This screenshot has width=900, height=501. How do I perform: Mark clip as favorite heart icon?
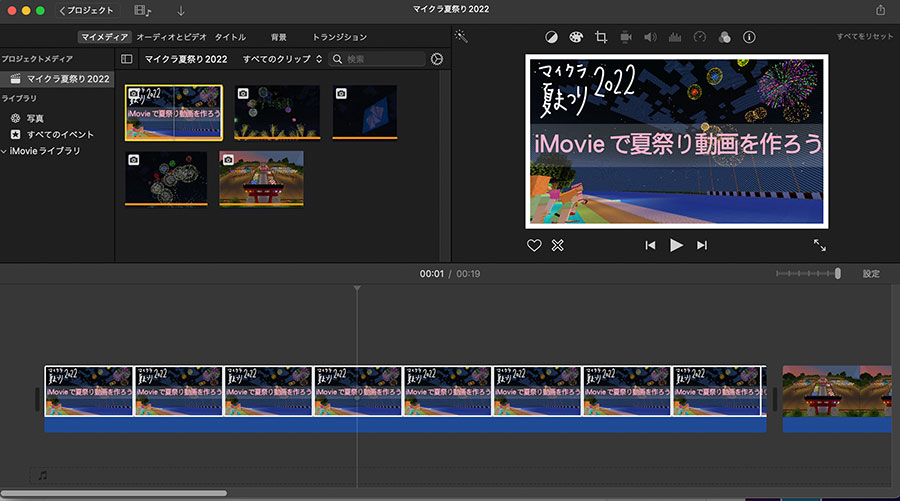click(x=534, y=246)
